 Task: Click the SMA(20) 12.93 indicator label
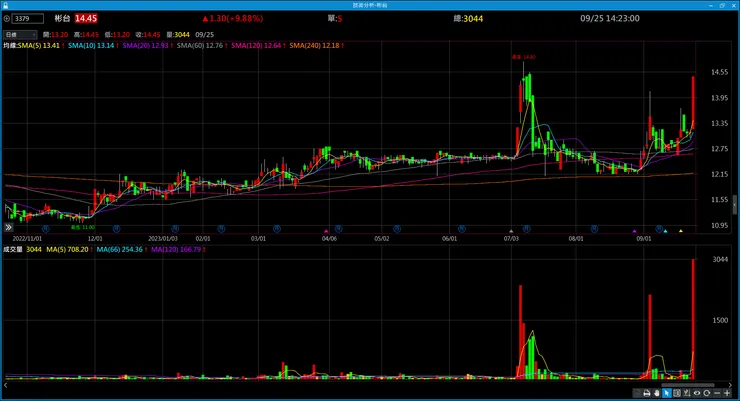[x=147, y=46]
